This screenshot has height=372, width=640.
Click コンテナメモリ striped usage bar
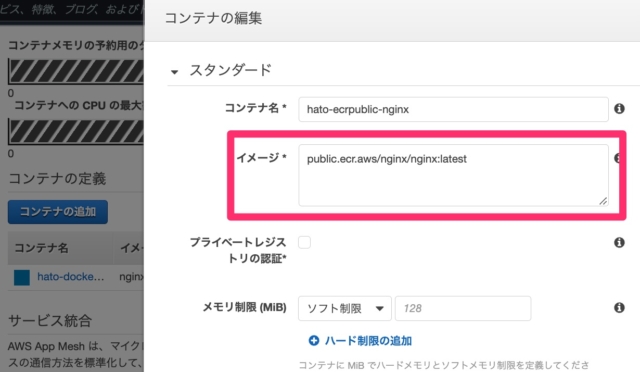coord(76,71)
